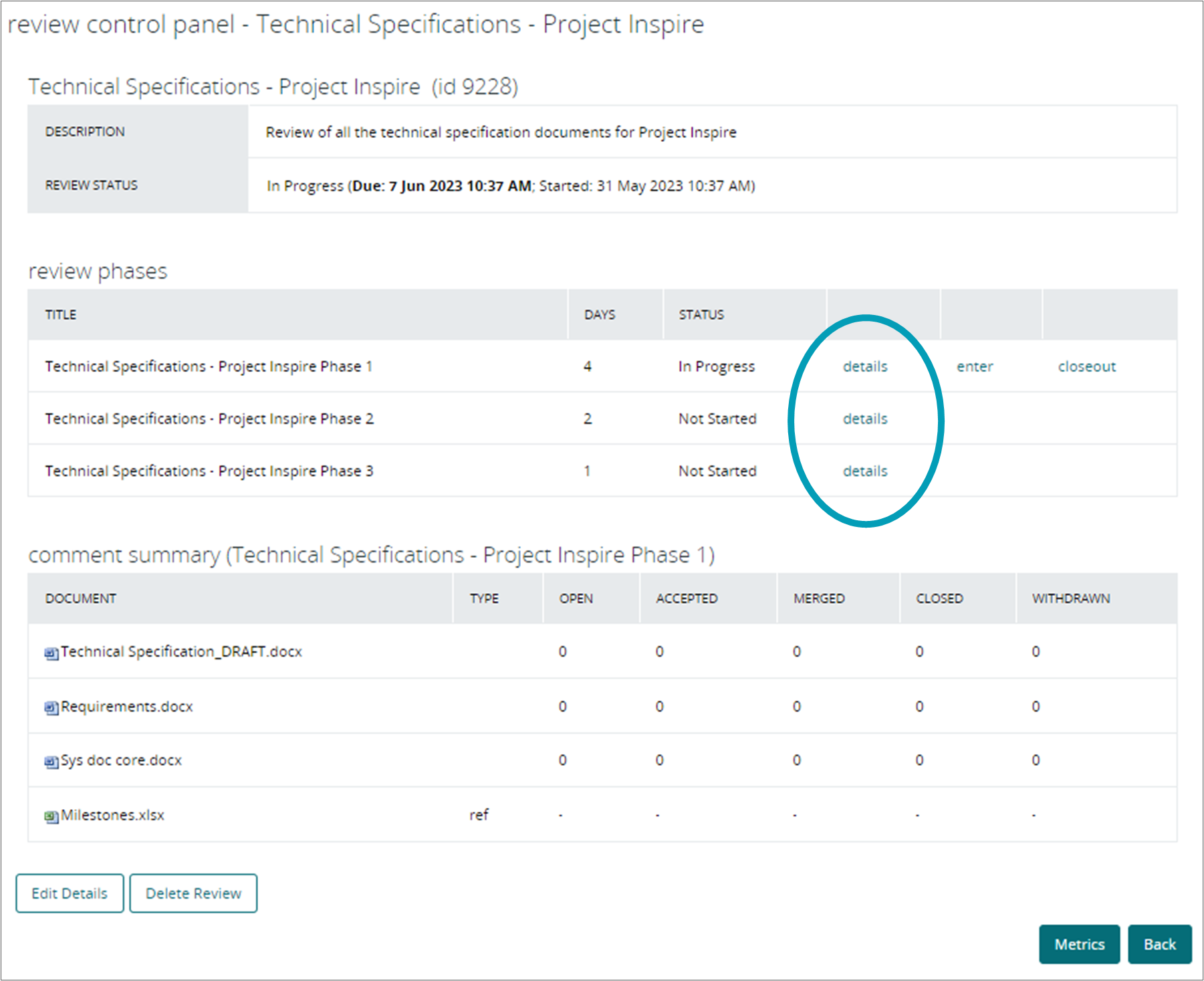The height and width of the screenshot is (981, 1204).
Task: Open details for Project Inspire Phase 1
Action: pos(865,366)
